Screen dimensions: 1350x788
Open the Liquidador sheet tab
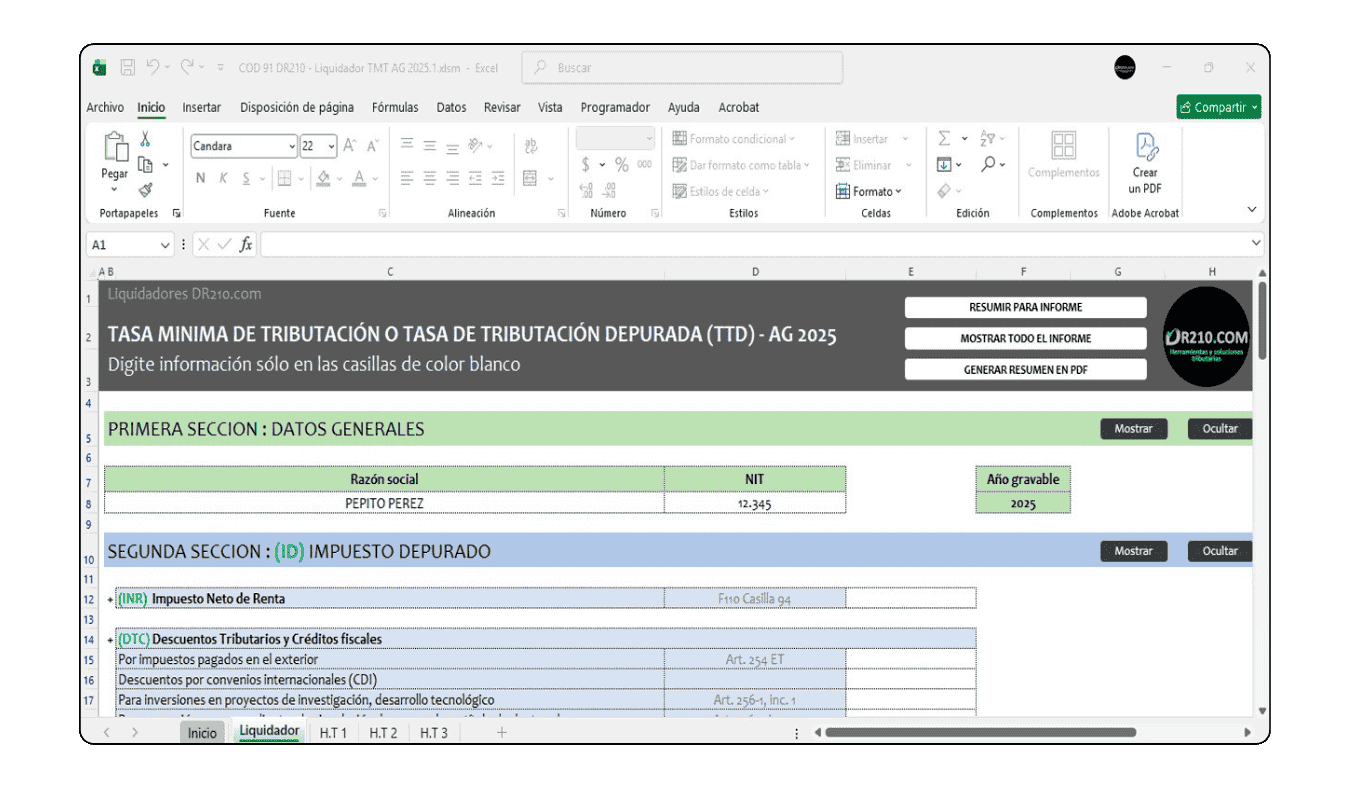268,731
